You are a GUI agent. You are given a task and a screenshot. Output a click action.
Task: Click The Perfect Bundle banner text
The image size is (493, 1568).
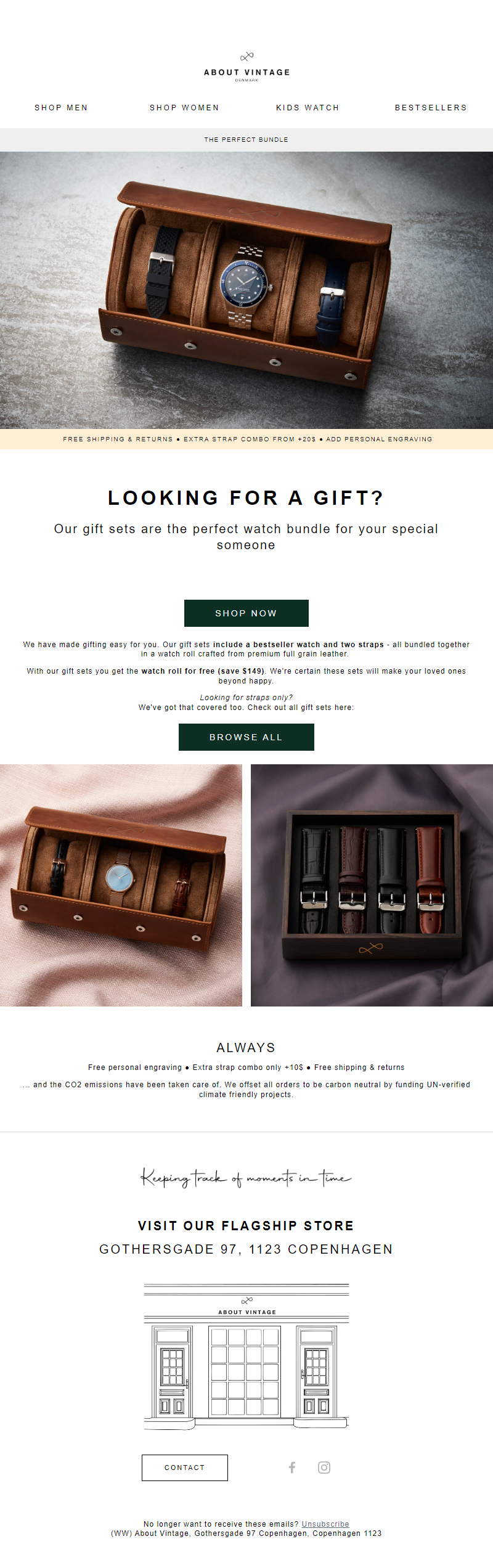point(246,140)
